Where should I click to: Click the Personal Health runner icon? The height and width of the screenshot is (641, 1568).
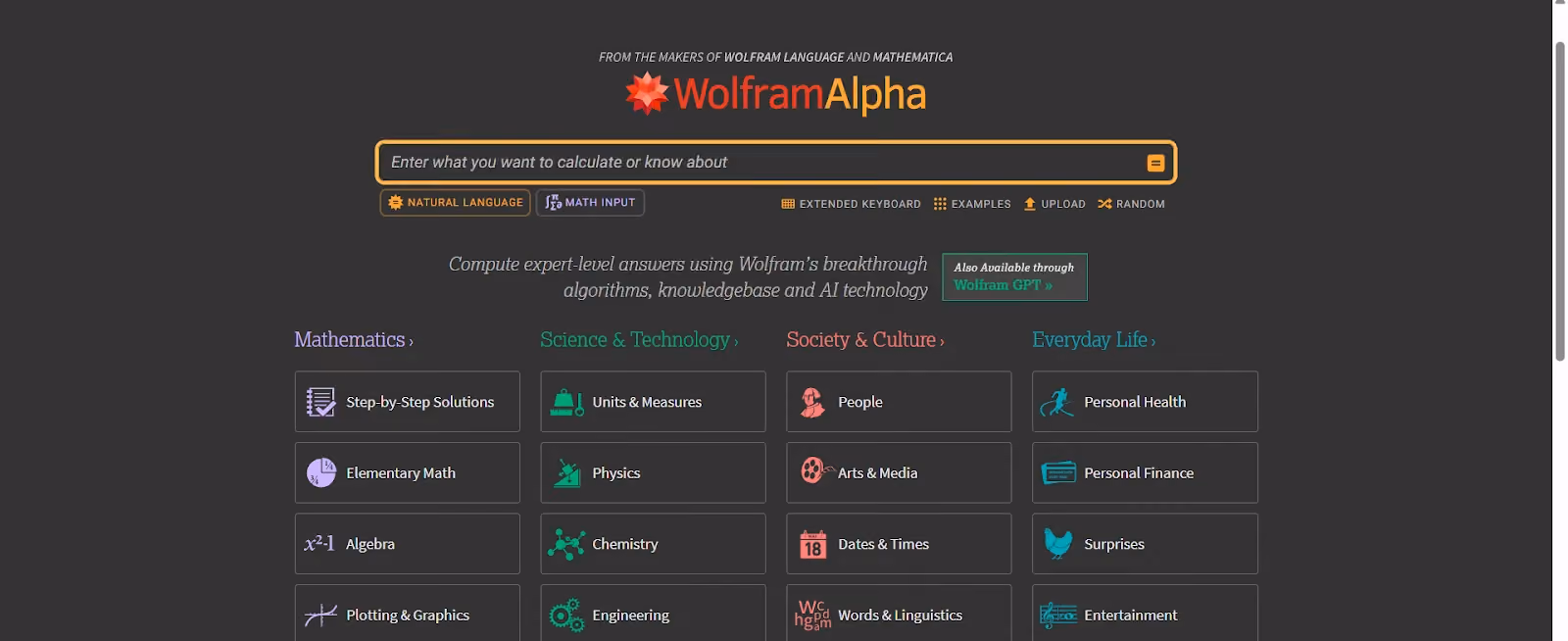tap(1057, 402)
